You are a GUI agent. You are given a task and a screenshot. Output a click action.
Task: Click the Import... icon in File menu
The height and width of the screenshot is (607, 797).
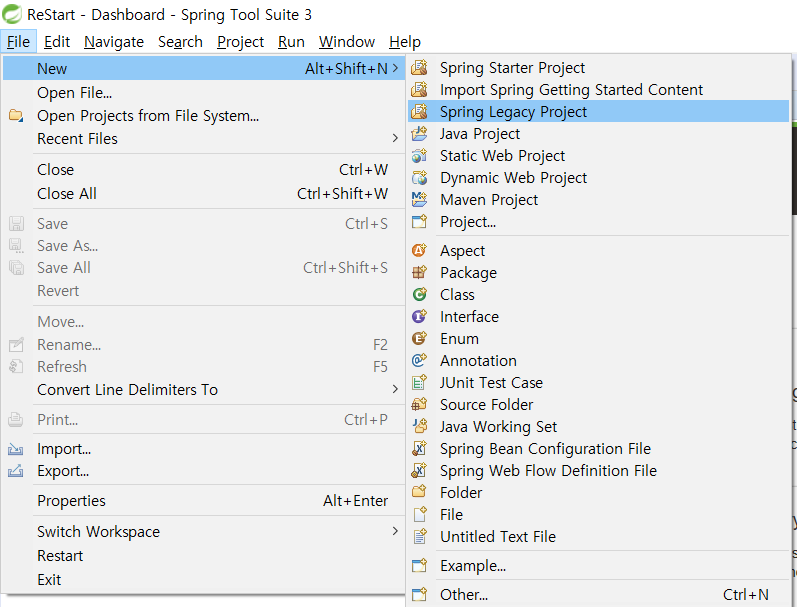(x=16, y=449)
